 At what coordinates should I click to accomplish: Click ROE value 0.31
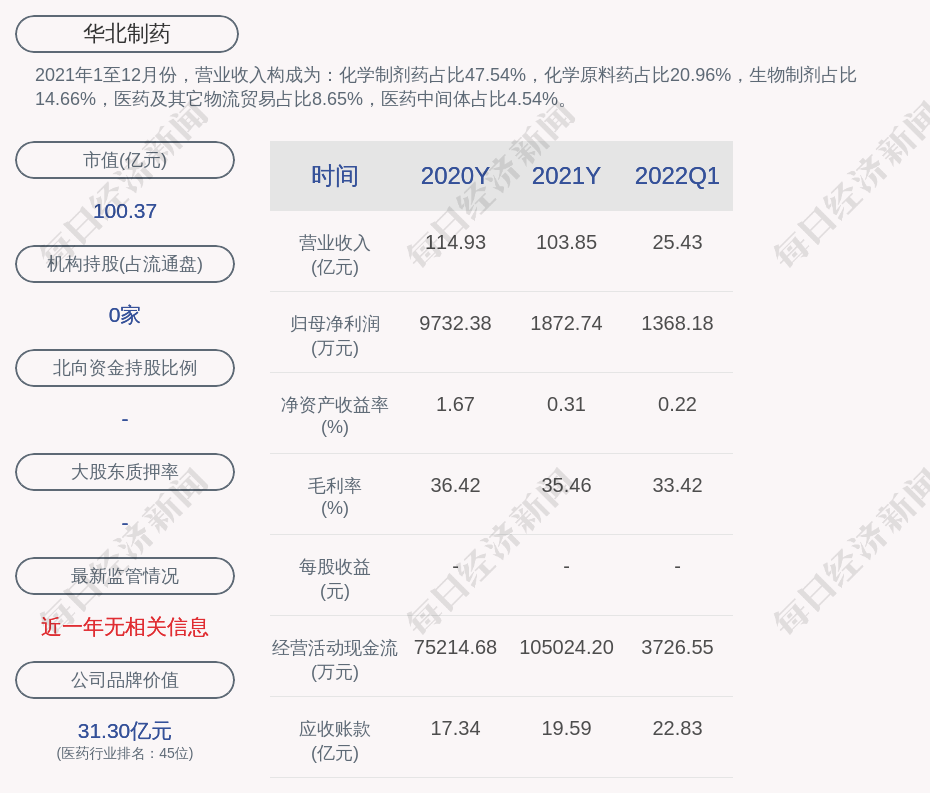click(566, 405)
